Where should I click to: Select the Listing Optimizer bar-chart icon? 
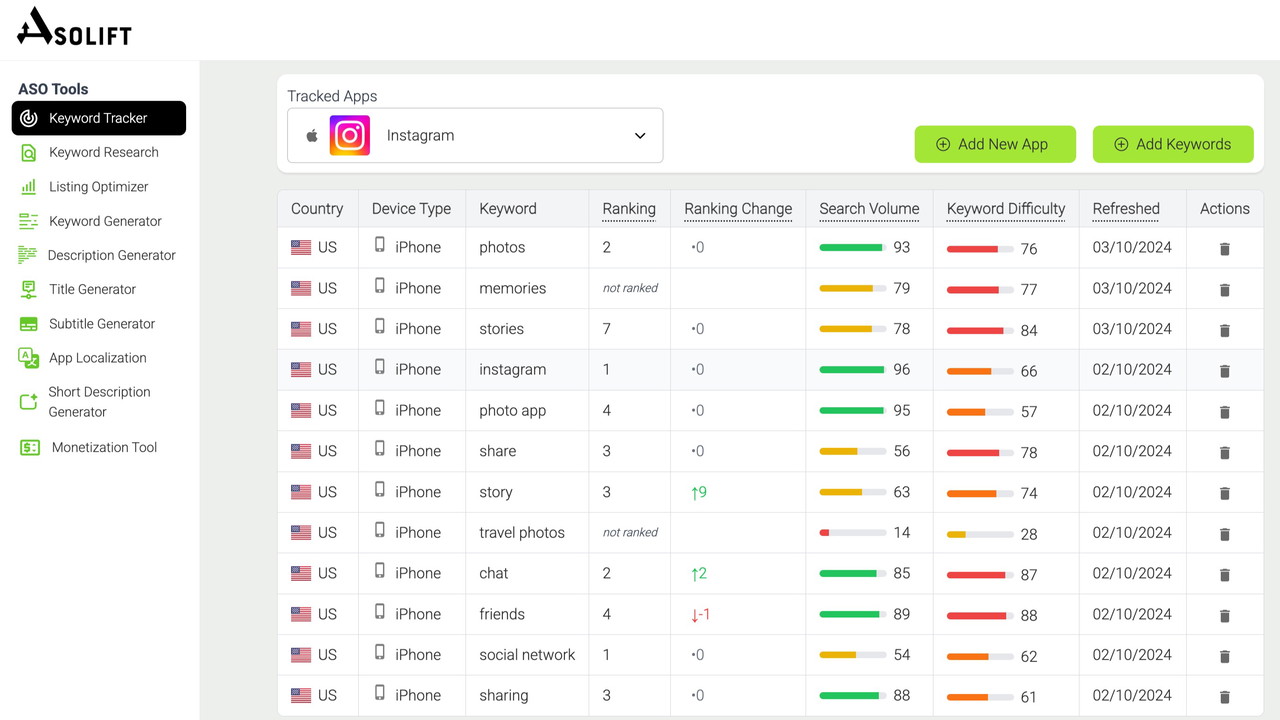(x=29, y=187)
